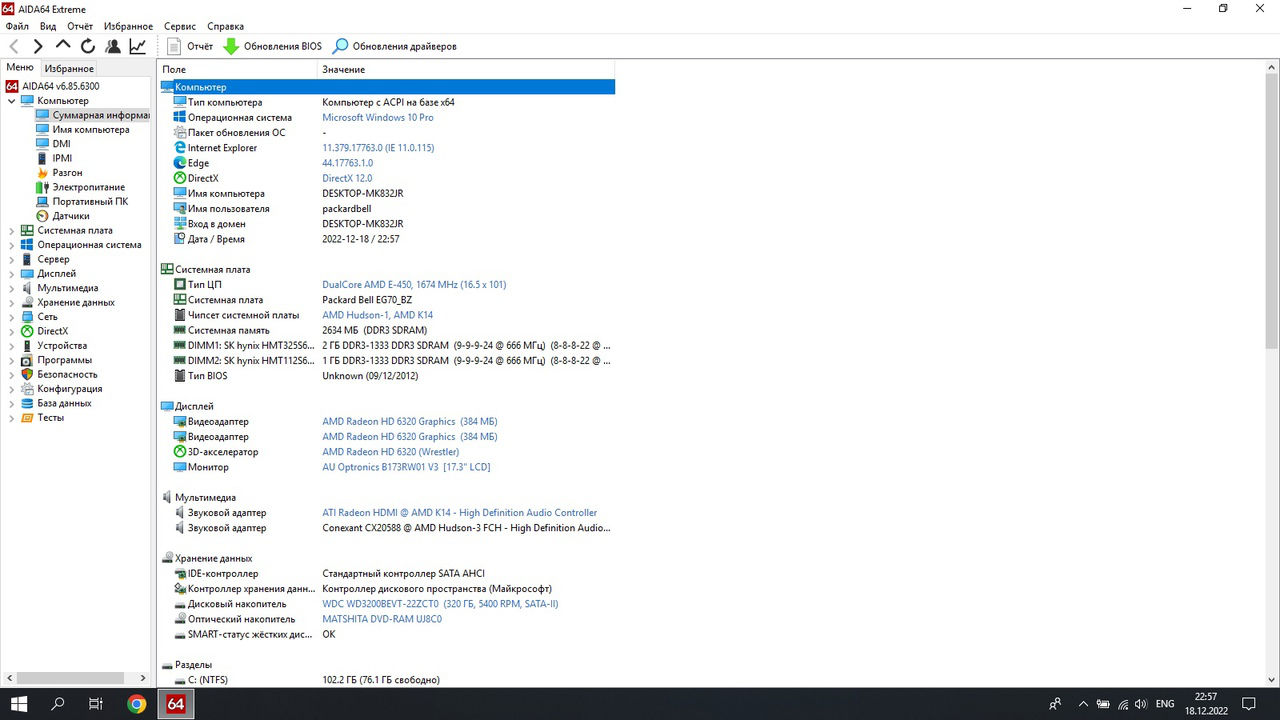Open the Избранное menu

point(128,26)
